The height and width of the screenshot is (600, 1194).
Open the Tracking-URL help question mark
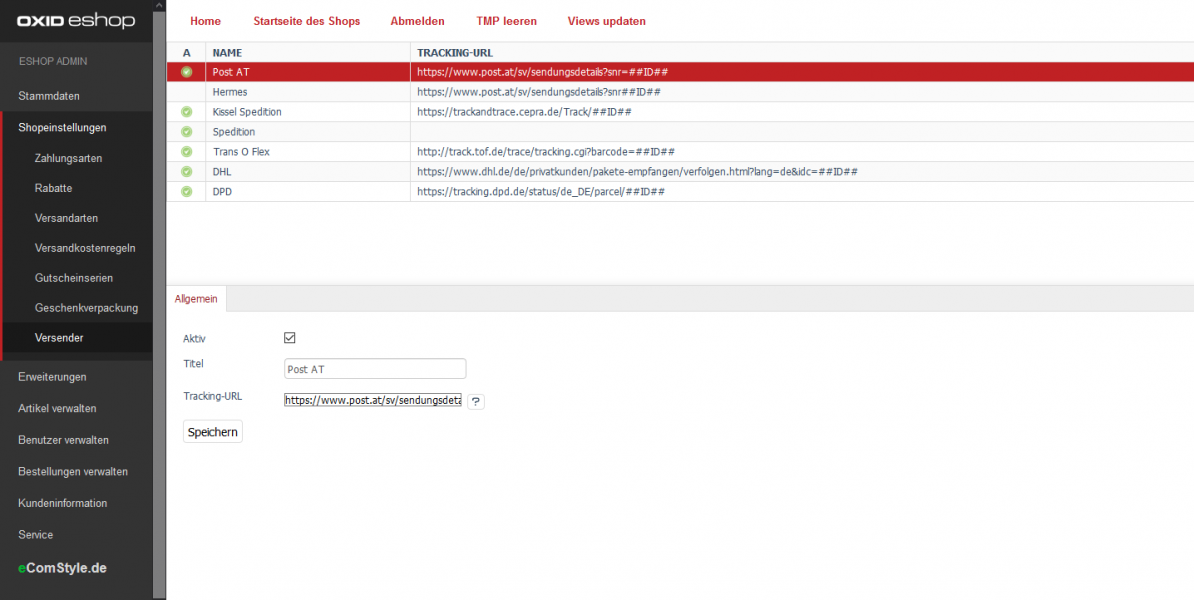(x=476, y=401)
